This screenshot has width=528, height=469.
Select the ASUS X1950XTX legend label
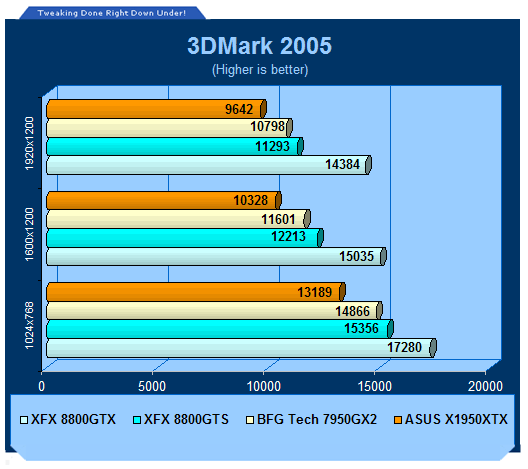tap(456, 420)
